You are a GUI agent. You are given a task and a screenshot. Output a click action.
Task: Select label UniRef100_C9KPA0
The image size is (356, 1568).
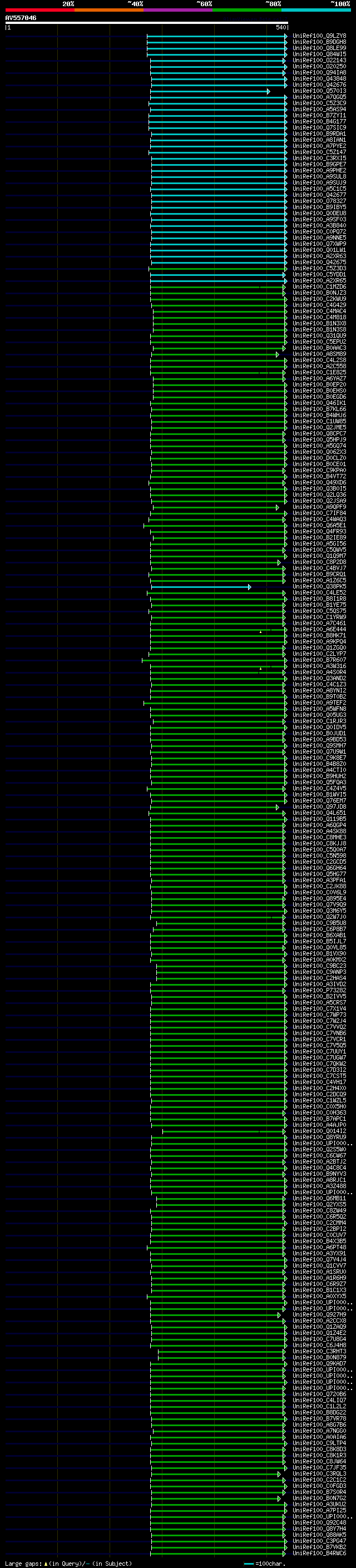point(319,470)
